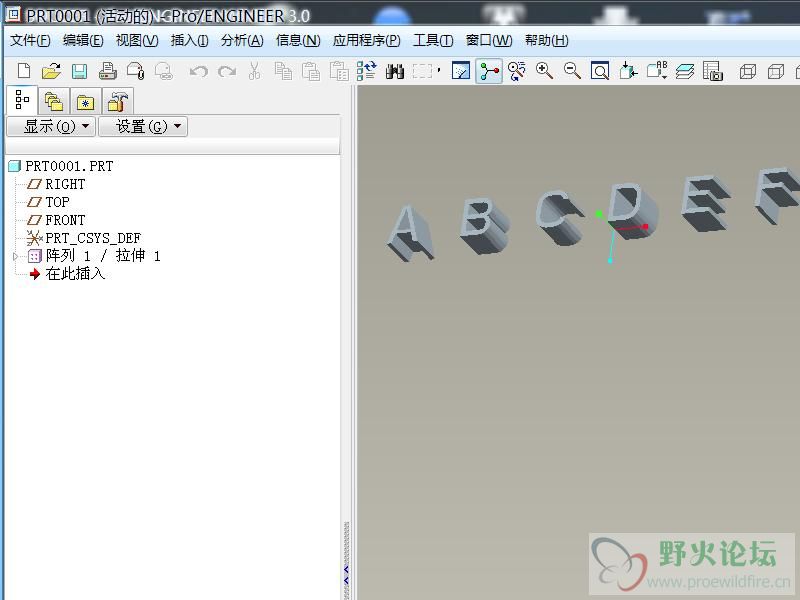
Task: Zoom in on the model
Action: click(x=544, y=71)
